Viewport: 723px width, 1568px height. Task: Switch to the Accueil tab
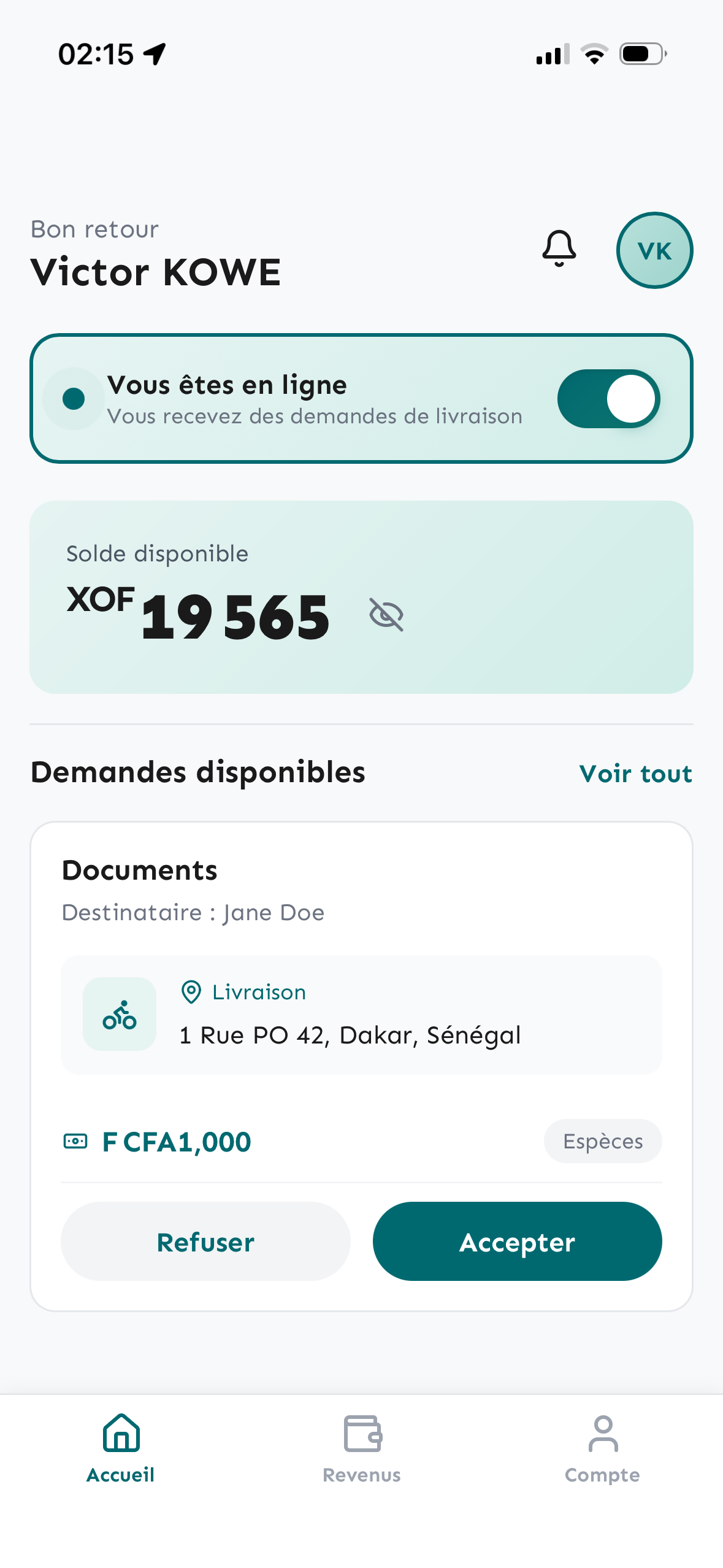[x=121, y=1448]
